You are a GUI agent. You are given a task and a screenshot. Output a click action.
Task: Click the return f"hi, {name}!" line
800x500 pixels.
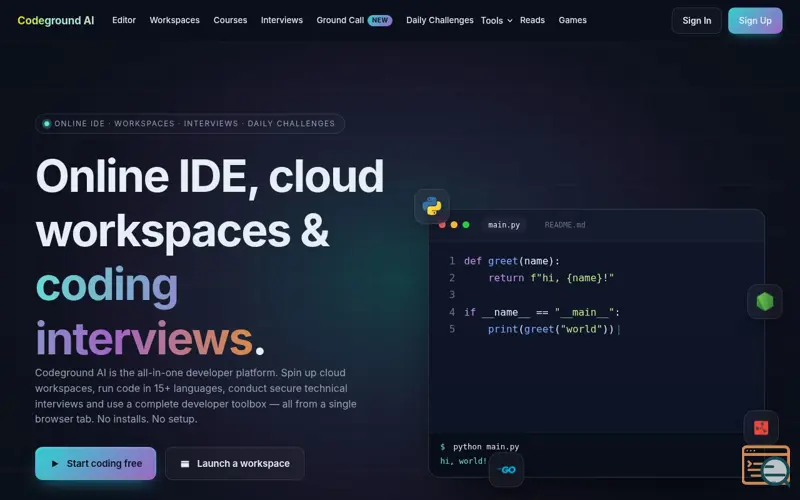[x=551, y=278]
